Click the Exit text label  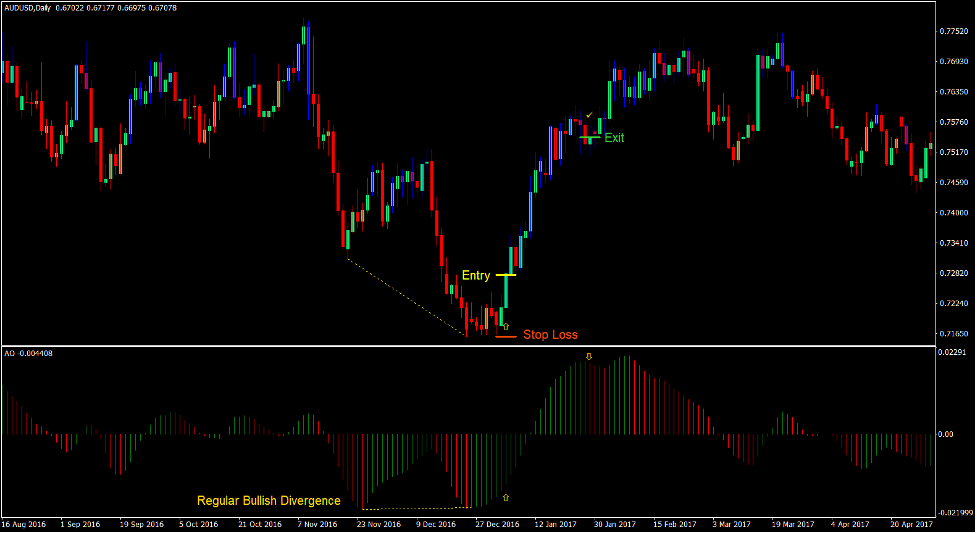click(x=614, y=138)
